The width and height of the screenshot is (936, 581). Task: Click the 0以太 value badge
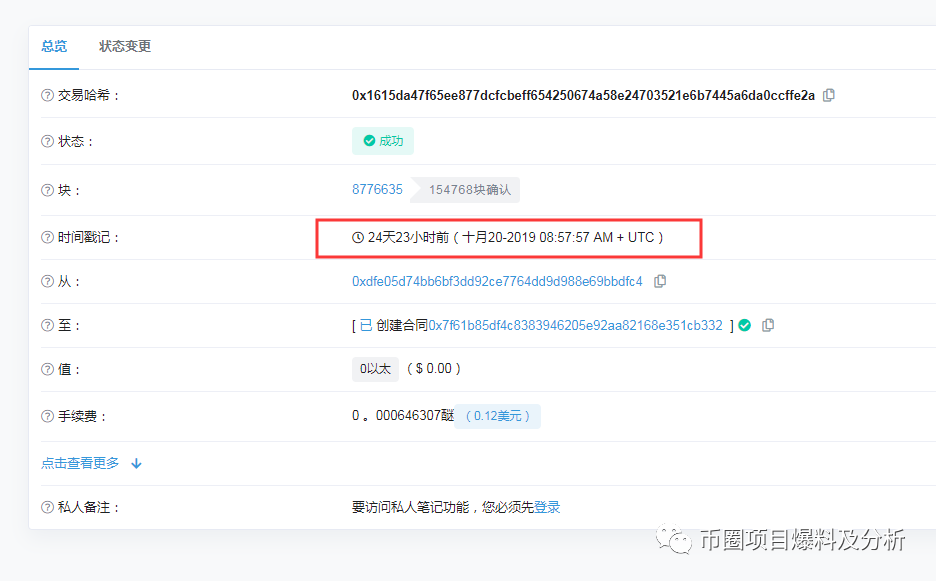(x=375, y=369)
